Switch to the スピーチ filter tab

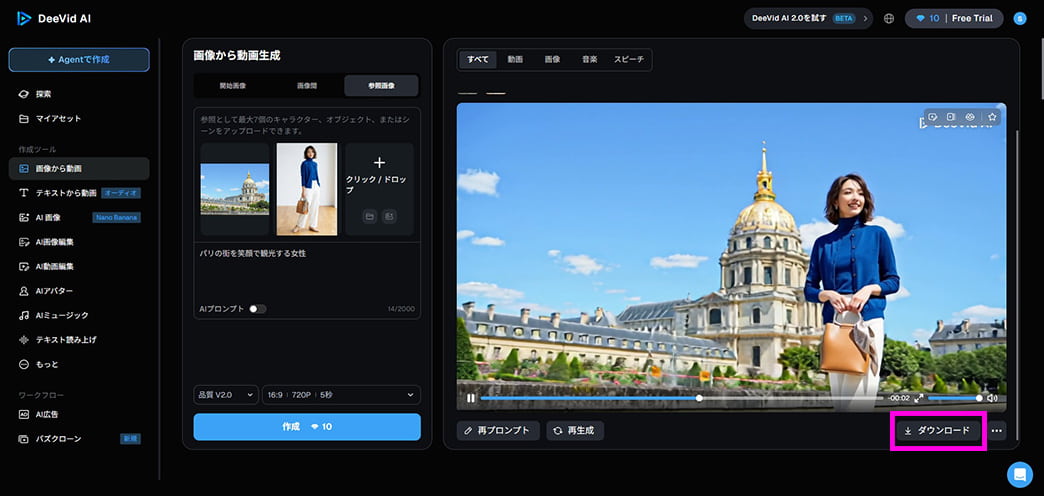tap(629, 59)
